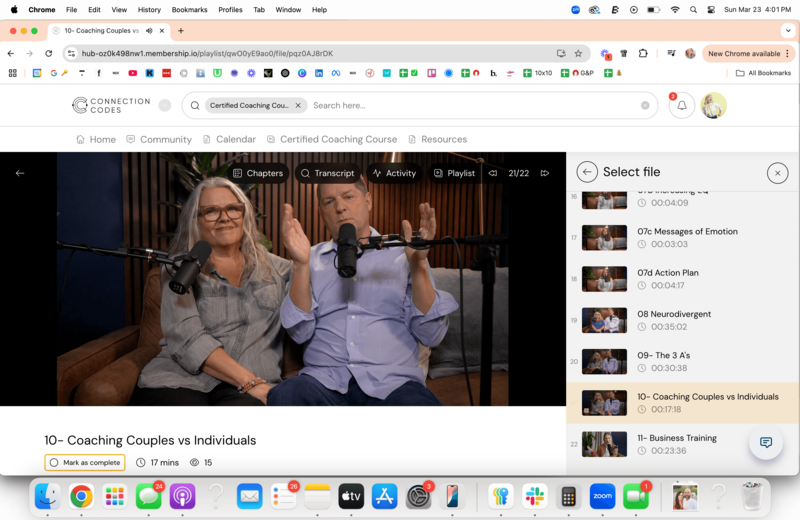
Task: Open Zoom from the dock
Action: 602,496
